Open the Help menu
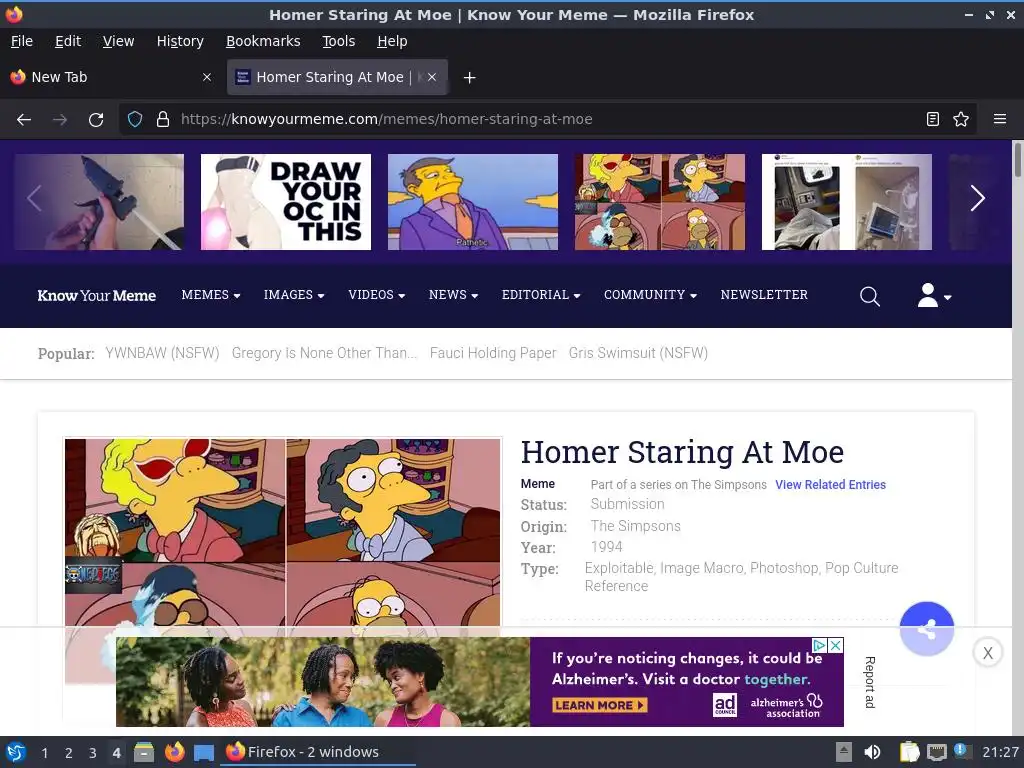This screenshot has width=1024, height=768. 392,41
